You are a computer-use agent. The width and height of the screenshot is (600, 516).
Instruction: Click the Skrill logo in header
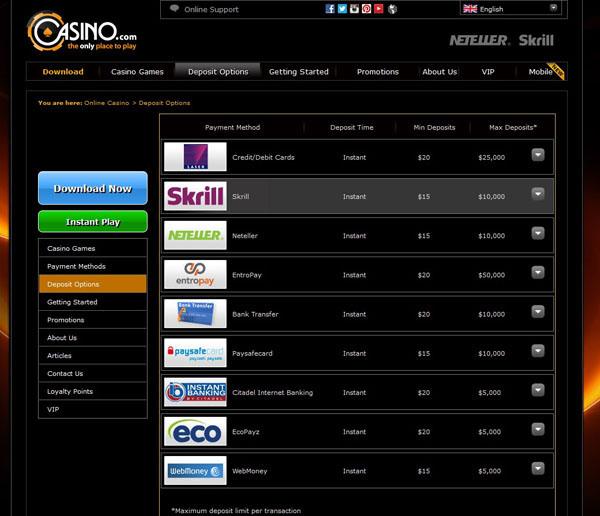pos(536,40)
